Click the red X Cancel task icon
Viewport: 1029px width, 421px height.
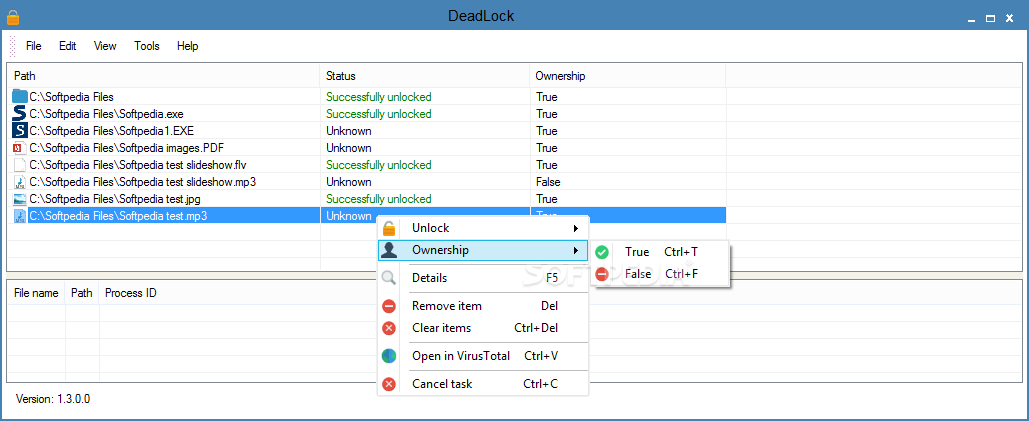pos(389,384)
